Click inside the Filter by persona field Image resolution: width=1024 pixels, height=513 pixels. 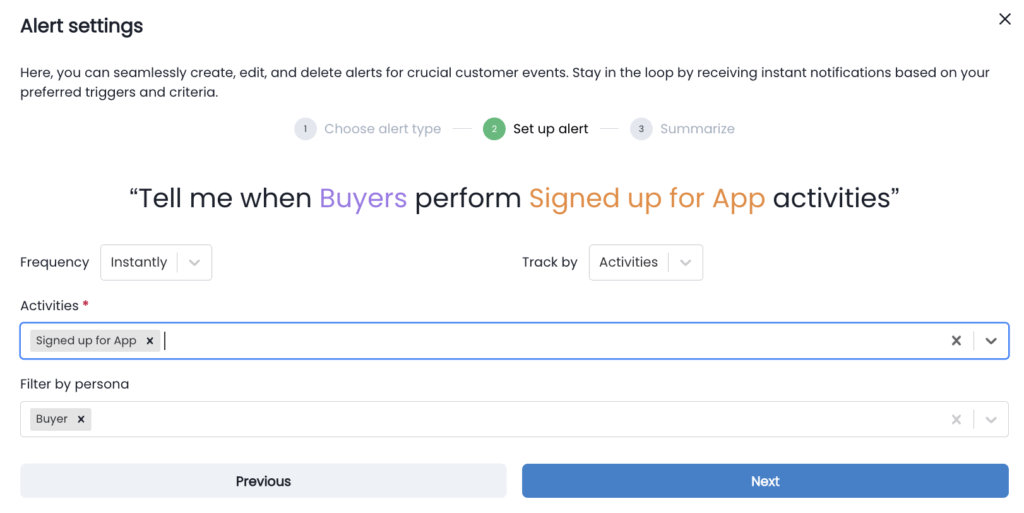[x=500, y=420]
